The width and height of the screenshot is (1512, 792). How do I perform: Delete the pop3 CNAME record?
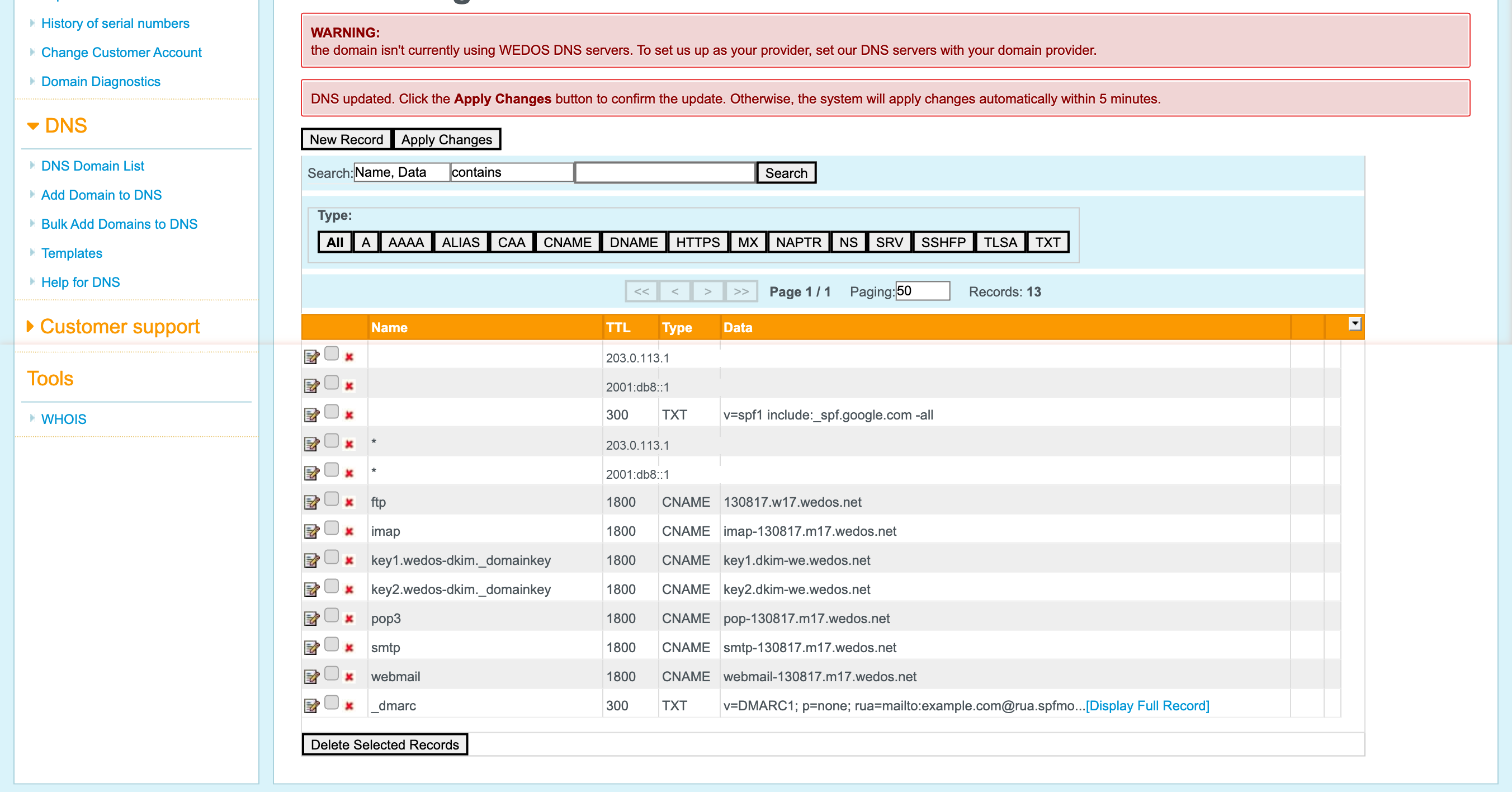[x=349, y=617]
